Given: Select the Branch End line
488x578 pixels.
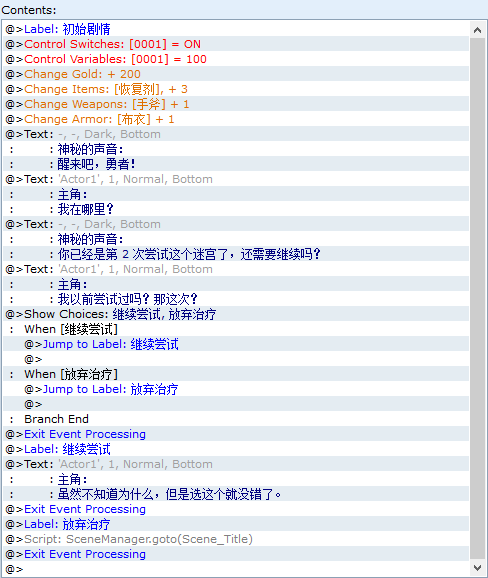Looking at the screenshot, I should point(236,419).
